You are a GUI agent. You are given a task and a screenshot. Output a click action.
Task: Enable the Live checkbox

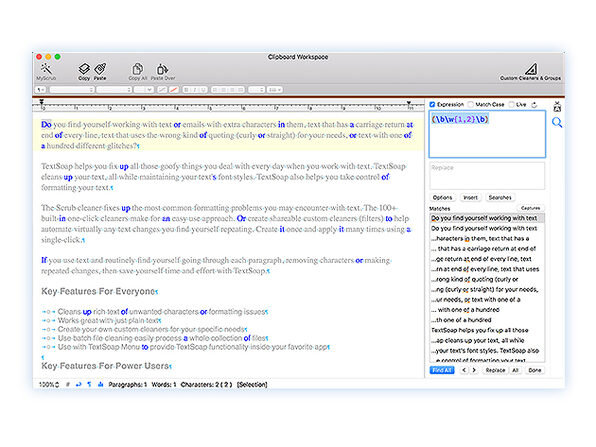tap(512, 105)
